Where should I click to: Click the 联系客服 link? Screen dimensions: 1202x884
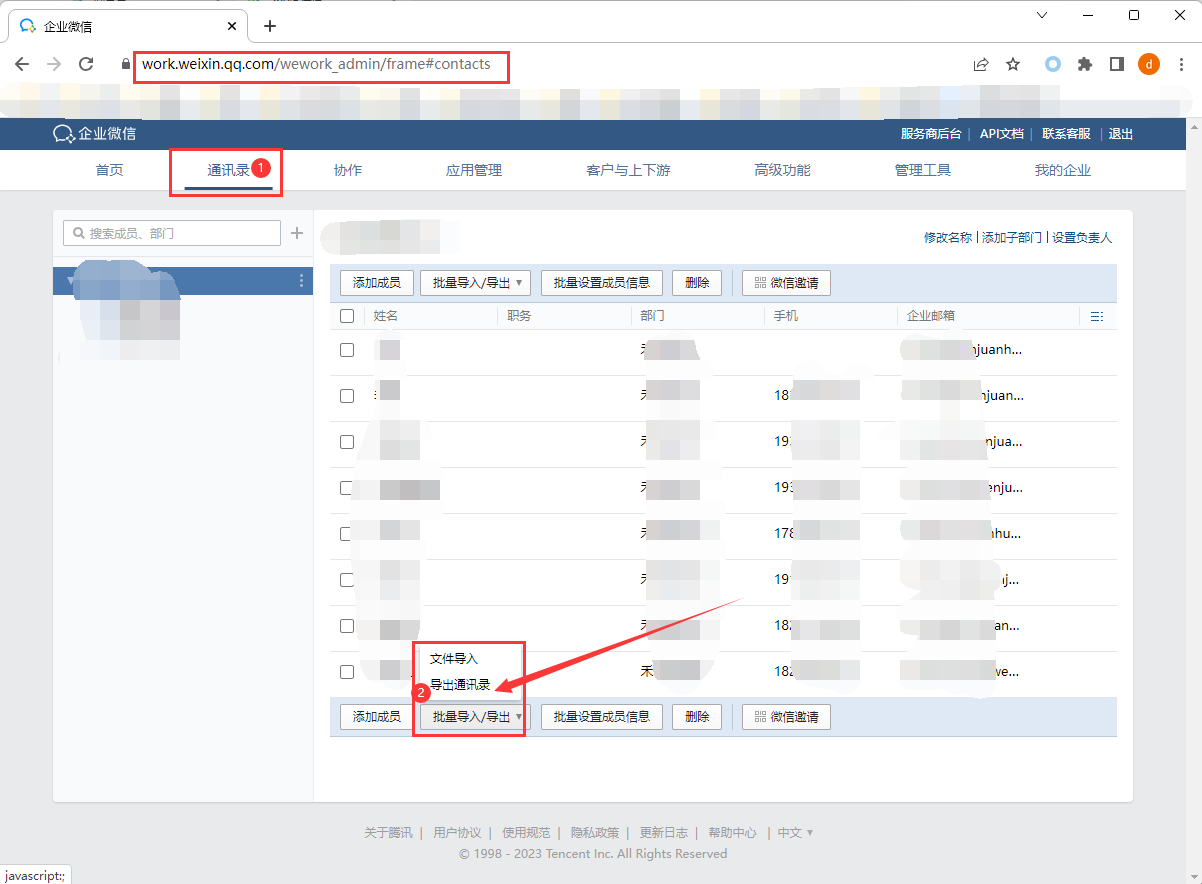[x=1066, y=134]
